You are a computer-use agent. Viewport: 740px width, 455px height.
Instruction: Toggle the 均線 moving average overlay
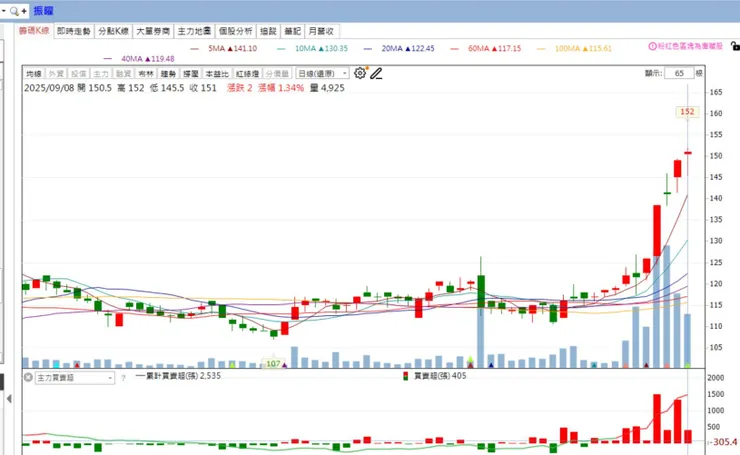click(34, 74)
